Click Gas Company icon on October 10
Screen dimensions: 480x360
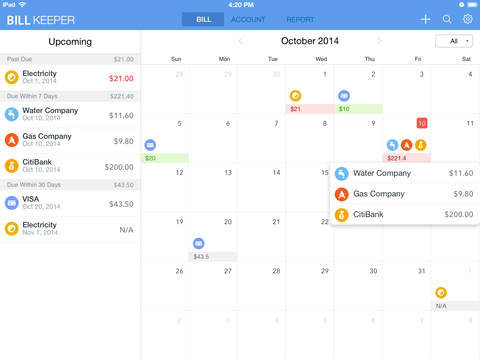coord(406,145)
